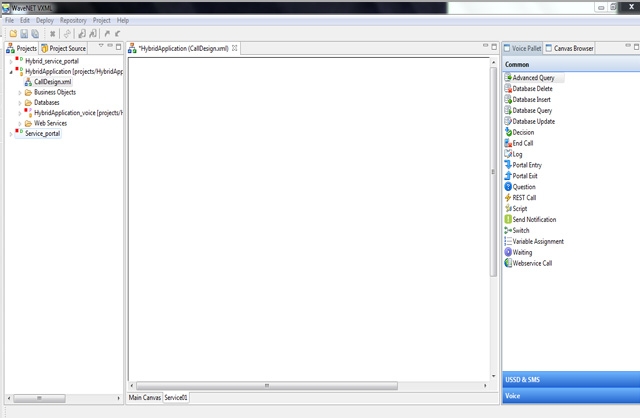Expand the Web Services folder

pyautogui.click(x=20, y=123)
